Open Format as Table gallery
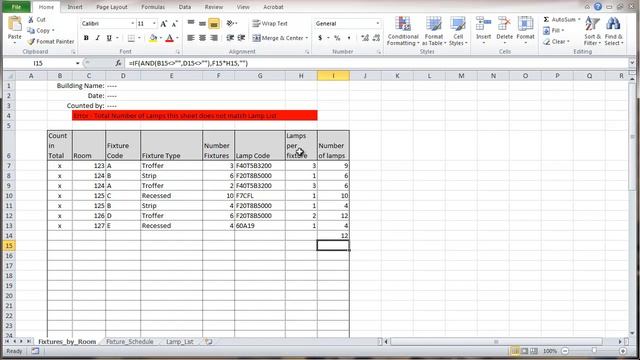The image size is (640, 360). pos(433,31)
